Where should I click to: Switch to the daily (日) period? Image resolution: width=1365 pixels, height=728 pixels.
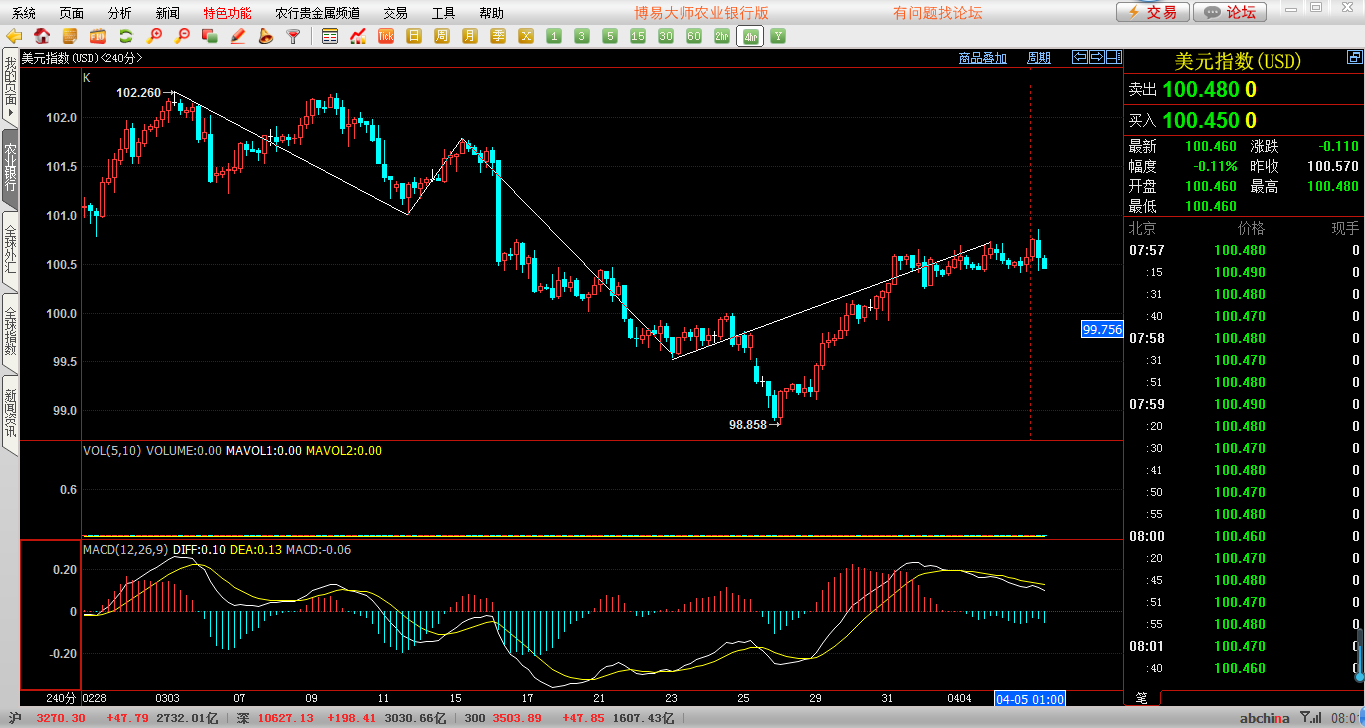(414, 36)
